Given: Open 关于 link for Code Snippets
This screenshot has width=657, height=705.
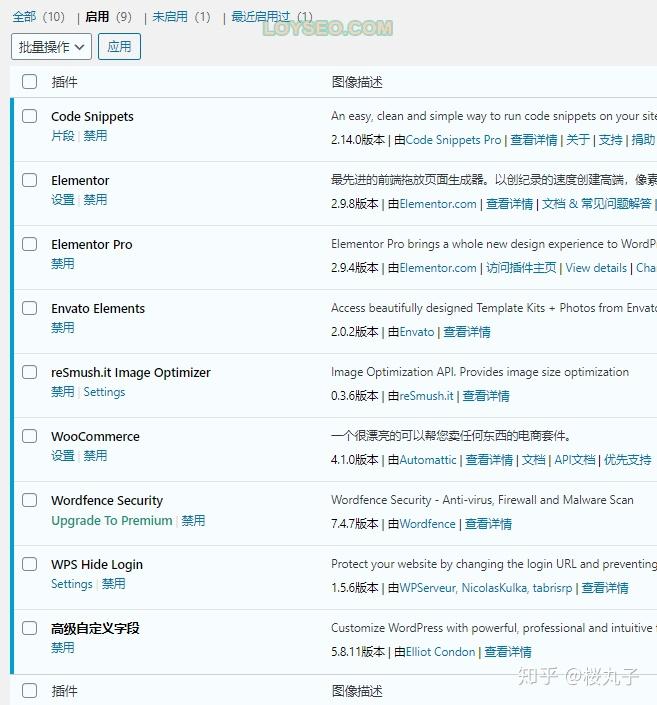Looking at the screenshot, I should [578, 140].
